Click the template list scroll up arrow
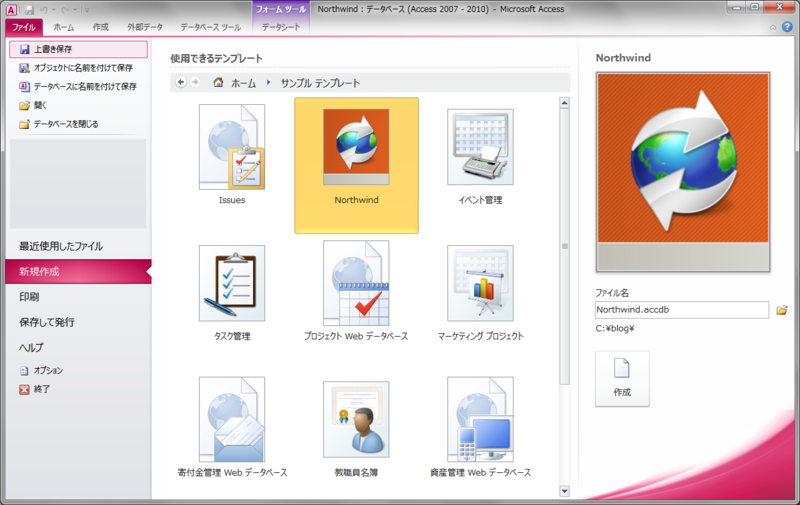800x505 pixels. click(x=564, y=103)
